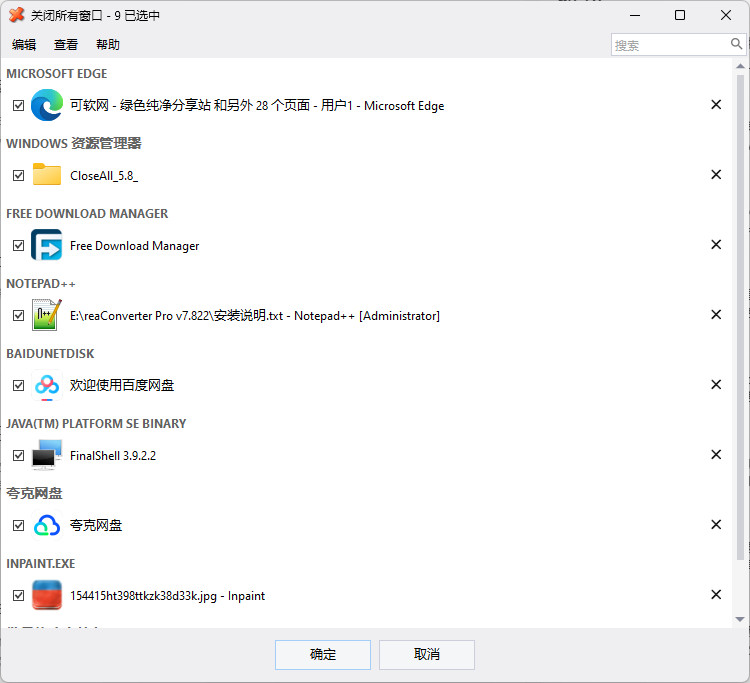The image size is (750, 683).
Task: Select the 安装说明.txt Notepad++ row text
Action: pyautogui.click(x=255, y=316)
